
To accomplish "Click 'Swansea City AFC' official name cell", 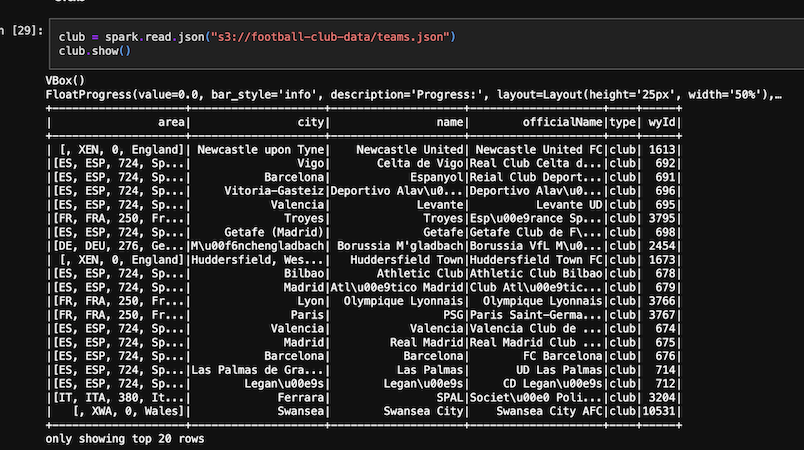I will point(549,411).
